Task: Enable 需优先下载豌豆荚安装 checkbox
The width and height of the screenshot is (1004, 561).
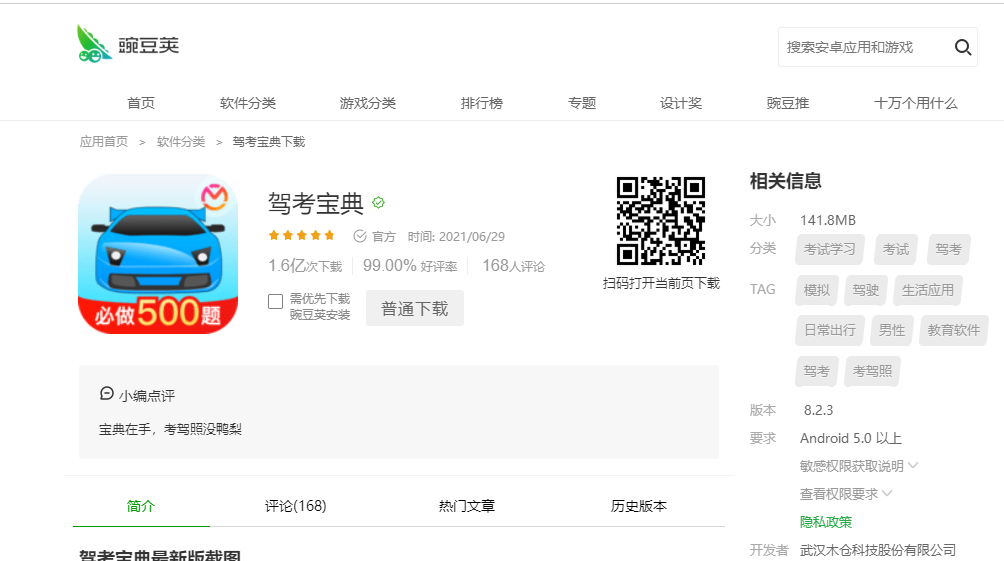Action: [275, 302]
